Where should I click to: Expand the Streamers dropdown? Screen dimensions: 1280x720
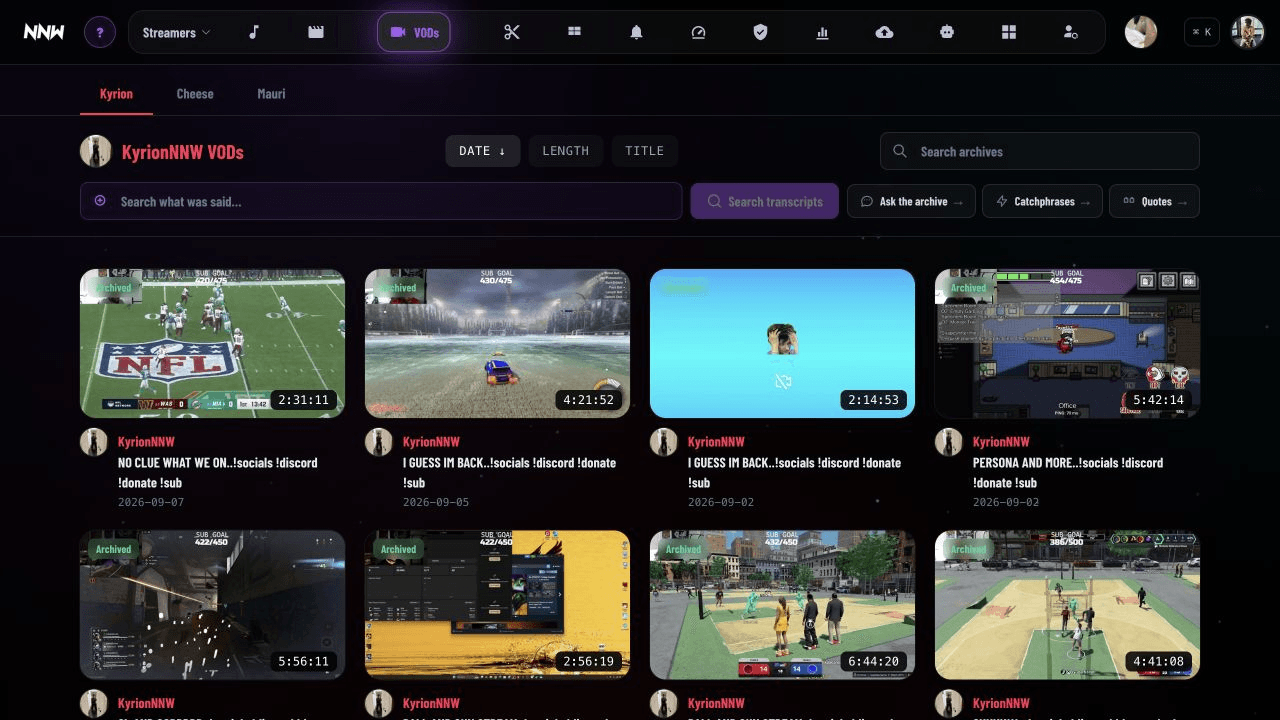click(176, 32)
